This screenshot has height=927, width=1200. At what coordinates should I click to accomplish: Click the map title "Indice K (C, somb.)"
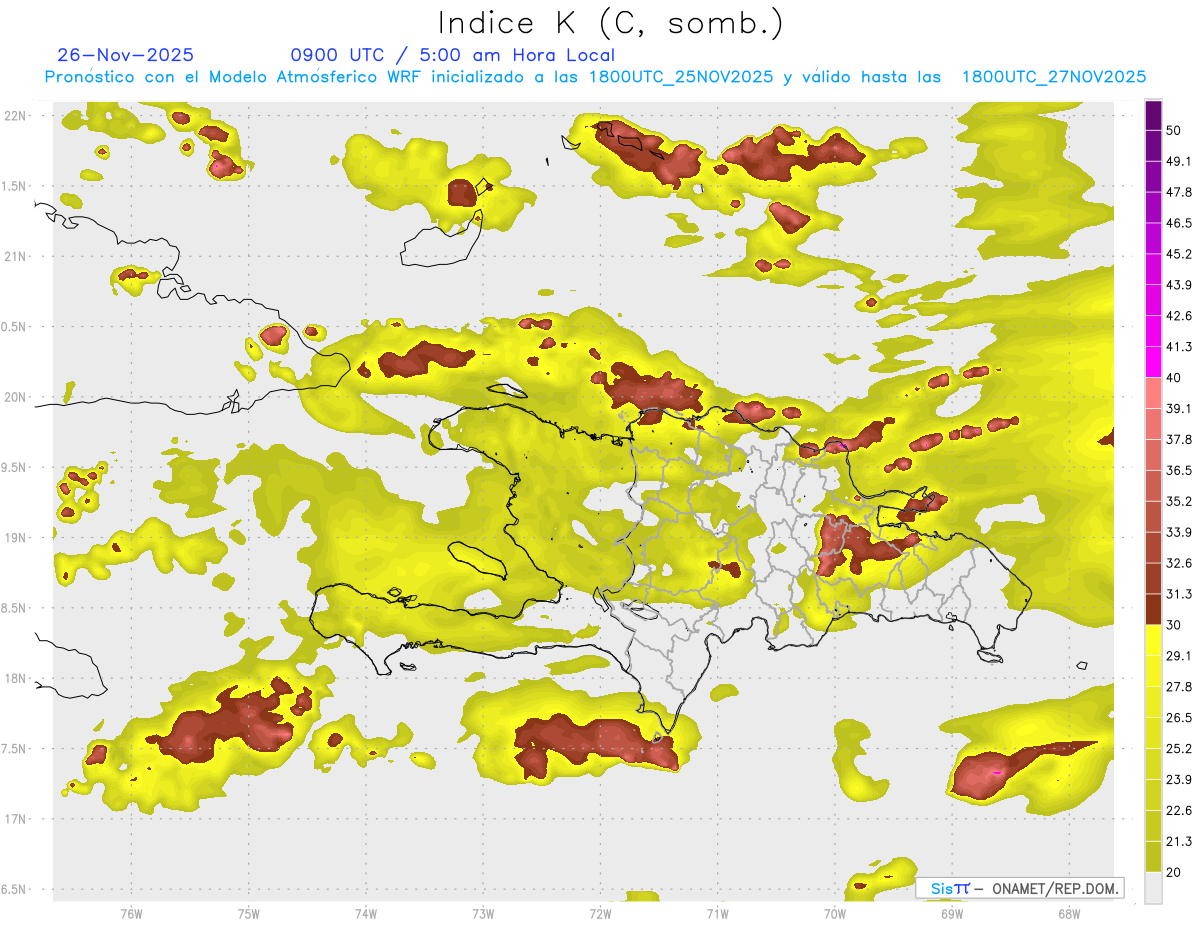(610, 23)
